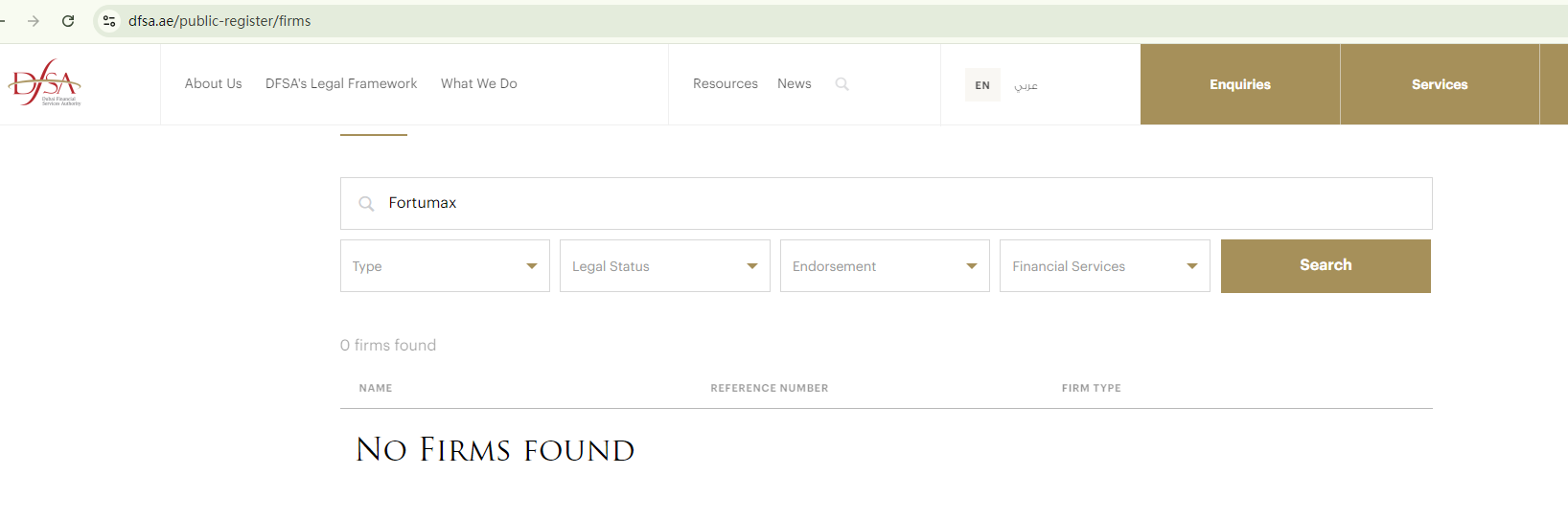1568x520 pixels.
Task: Open the Endorsement dropdown
Action: tap(885, 266)
